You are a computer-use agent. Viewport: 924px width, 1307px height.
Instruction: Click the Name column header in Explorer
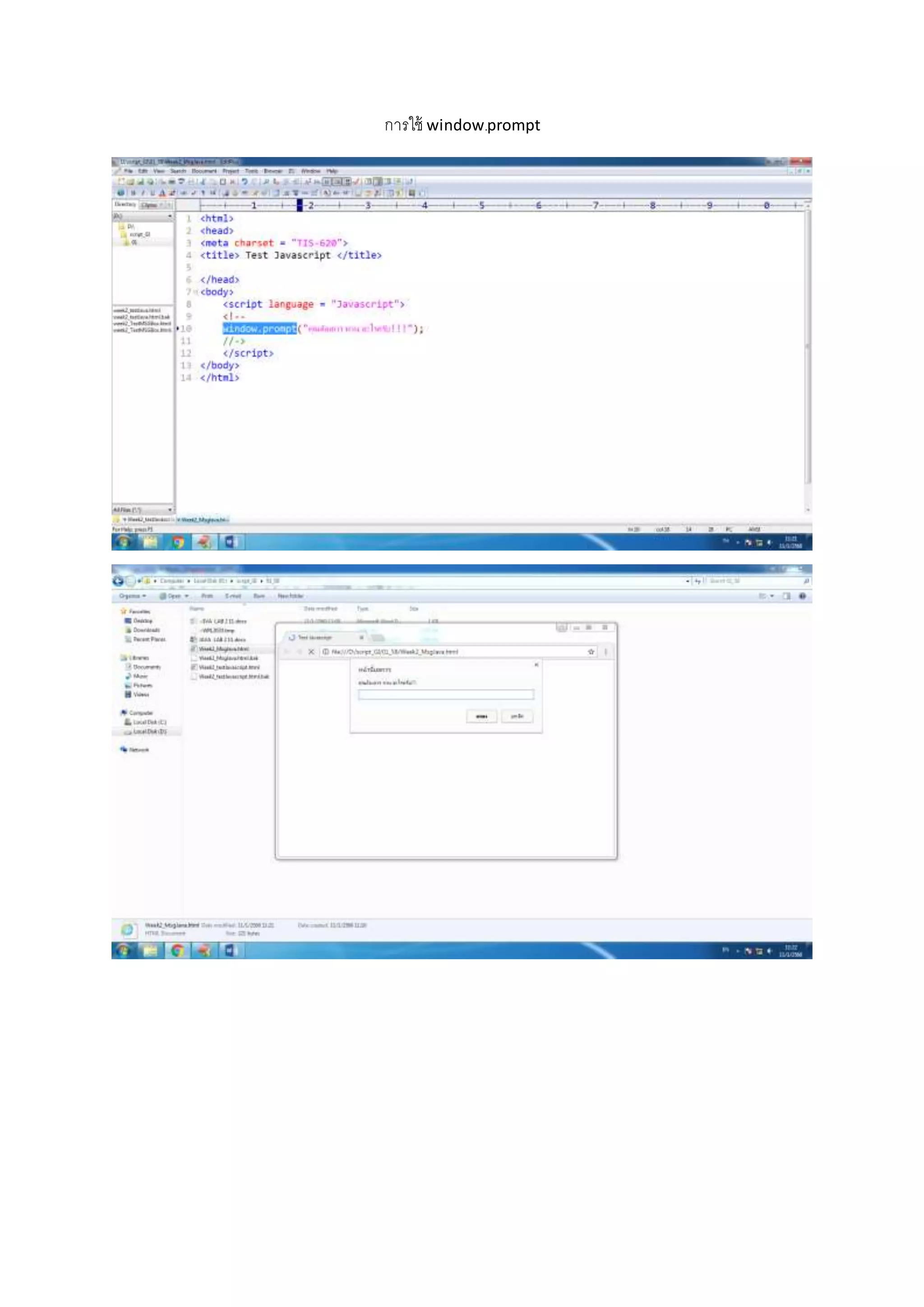pyautogui.click(x=197, y=608)
